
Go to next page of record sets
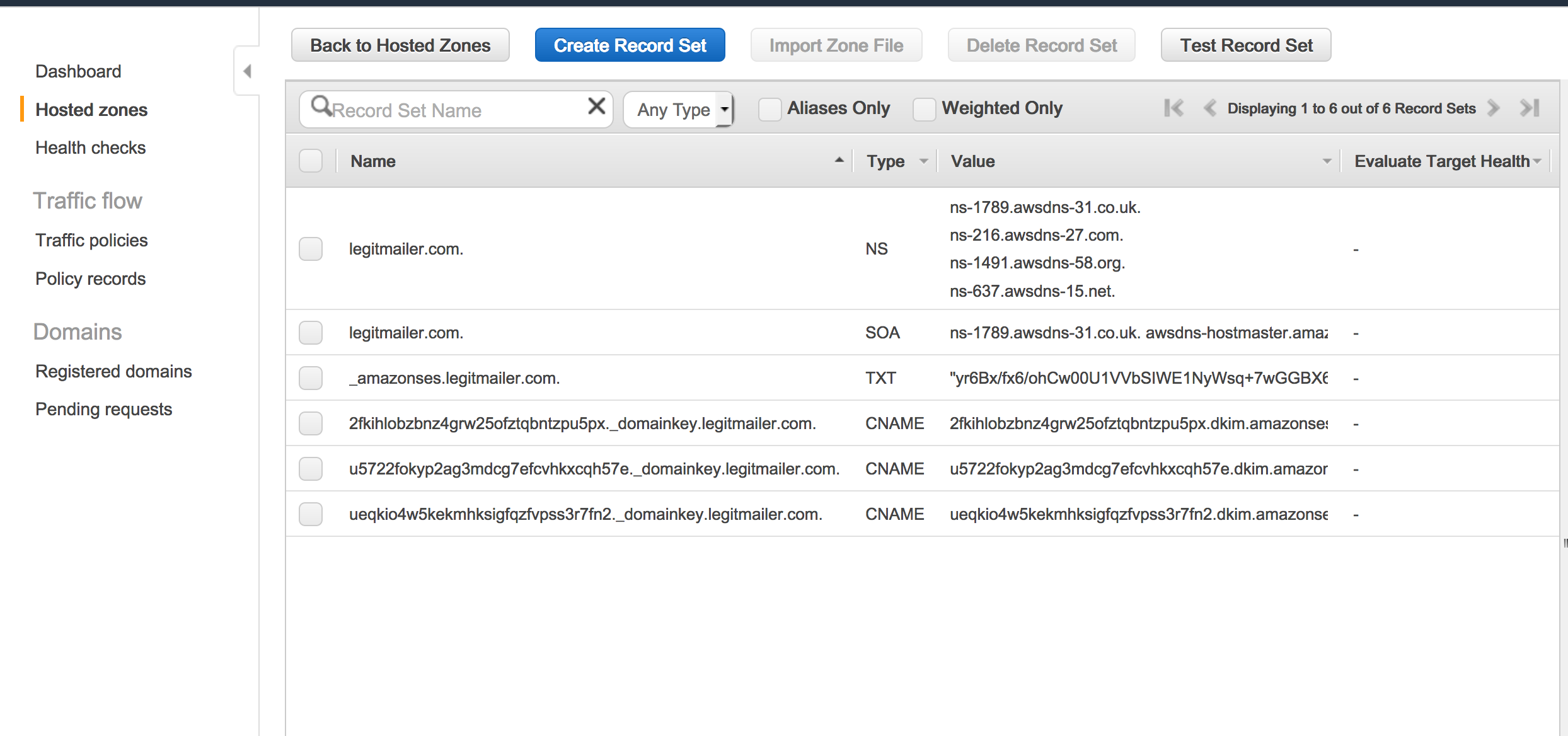pos(1493,108)
